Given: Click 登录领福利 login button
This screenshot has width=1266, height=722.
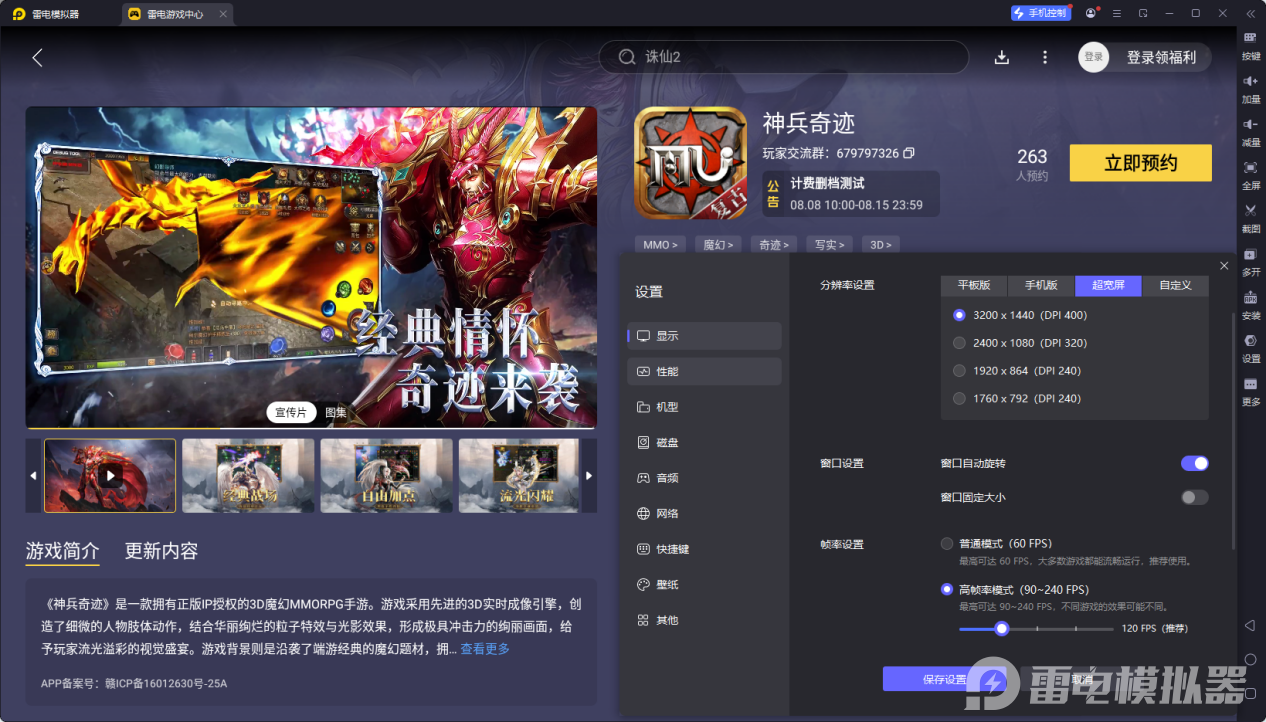Looking at the screenshot, I should [1160, 57].
